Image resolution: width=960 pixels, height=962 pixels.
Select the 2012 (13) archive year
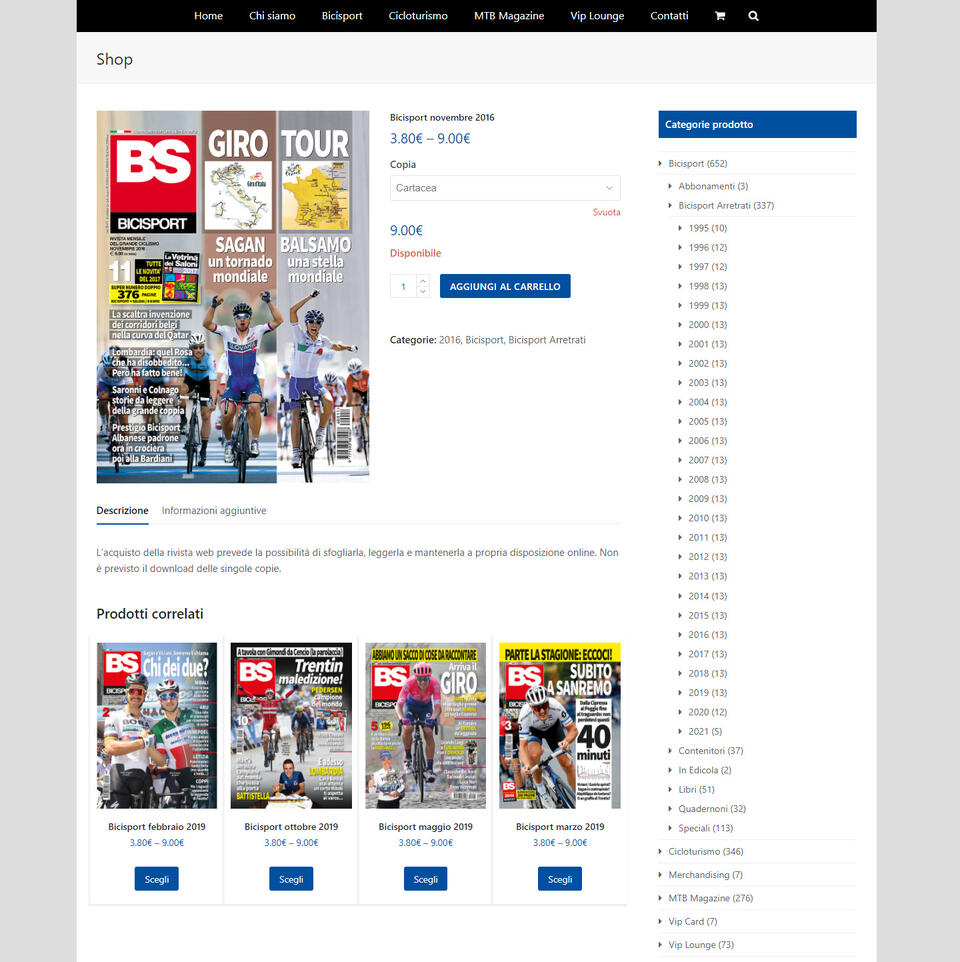point(707,557)
